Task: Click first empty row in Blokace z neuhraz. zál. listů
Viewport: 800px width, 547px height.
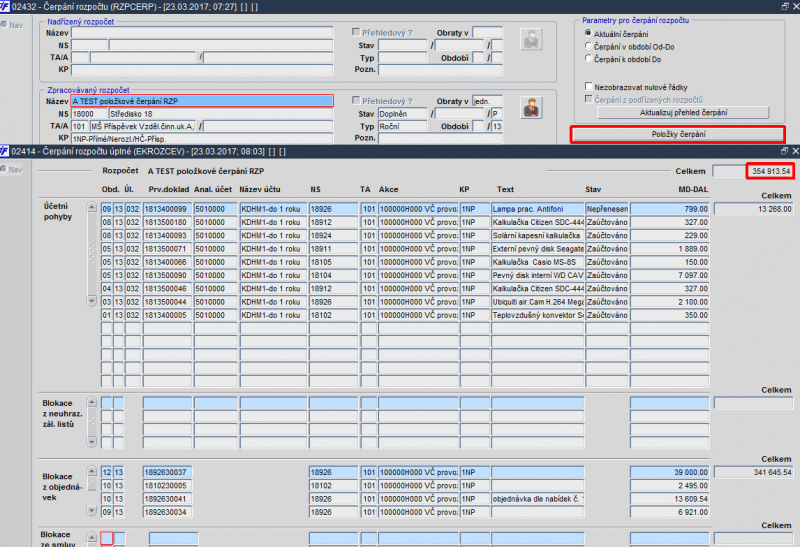Action: point(405,403)
